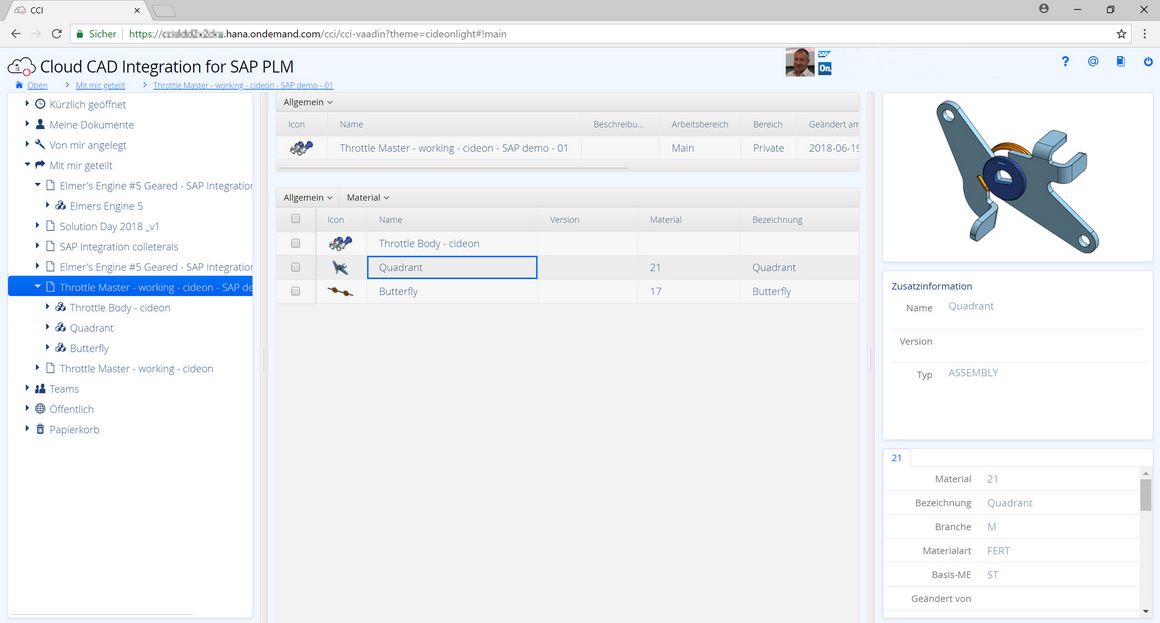Check the Quadrant row checkbox
This screenshot has width=1160, height=623.
[x=296, y=267]
